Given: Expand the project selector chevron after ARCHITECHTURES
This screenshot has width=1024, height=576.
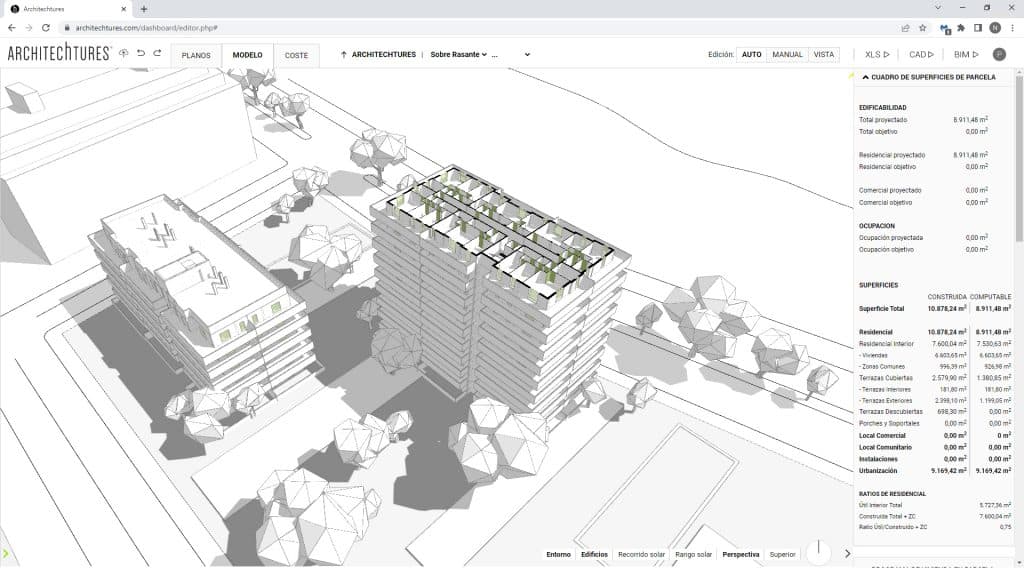Looking at the screenshot, I should (x=528, y=54).
